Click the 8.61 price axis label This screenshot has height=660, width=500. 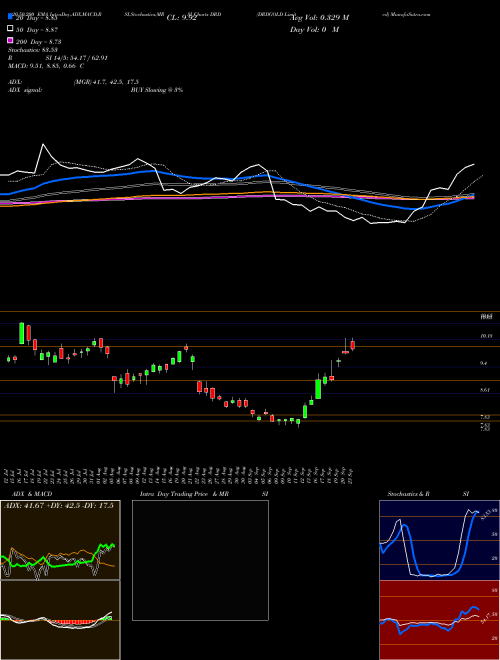[485, 390]
